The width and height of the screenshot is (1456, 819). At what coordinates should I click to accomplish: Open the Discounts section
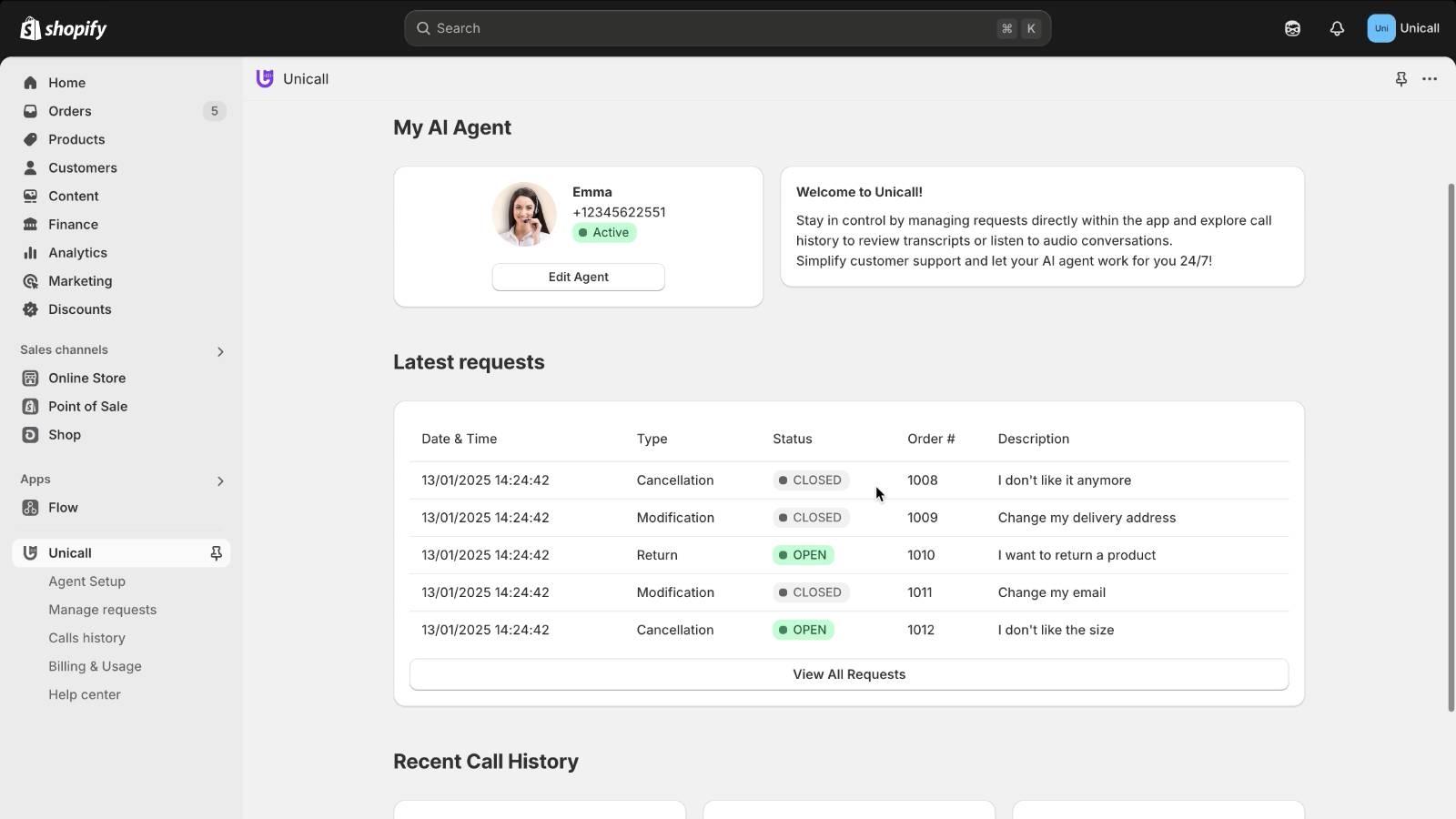coord(79,309)
